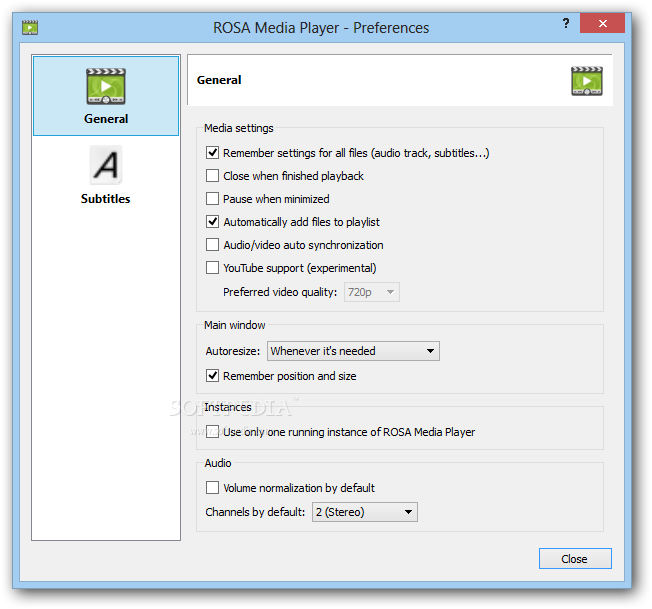652x609 pixels.
Task: Click the Preferred video quality label
Action: [x=280, y=292]
